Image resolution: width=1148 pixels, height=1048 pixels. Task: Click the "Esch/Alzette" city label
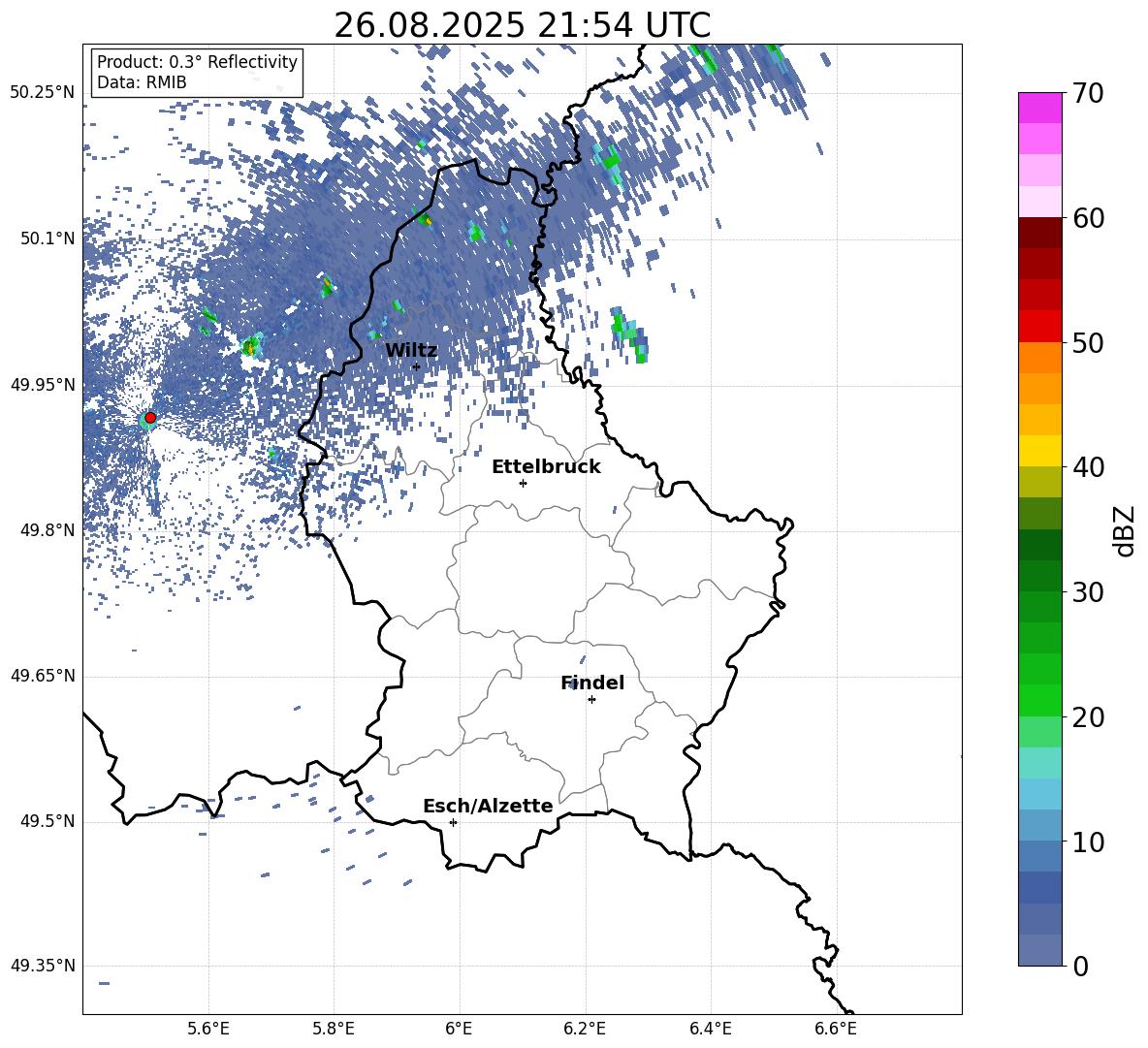point(488,806)
